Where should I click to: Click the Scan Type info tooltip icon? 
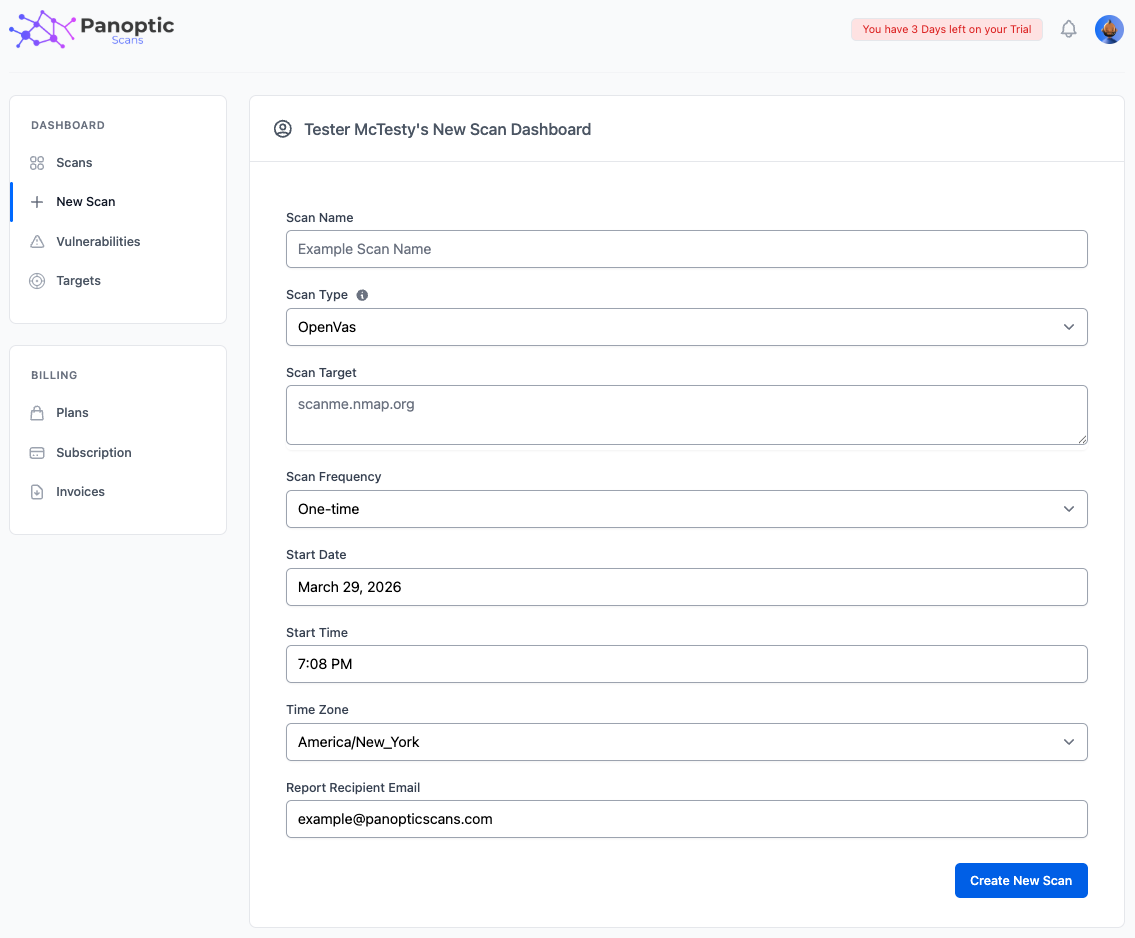click(361, 294)
